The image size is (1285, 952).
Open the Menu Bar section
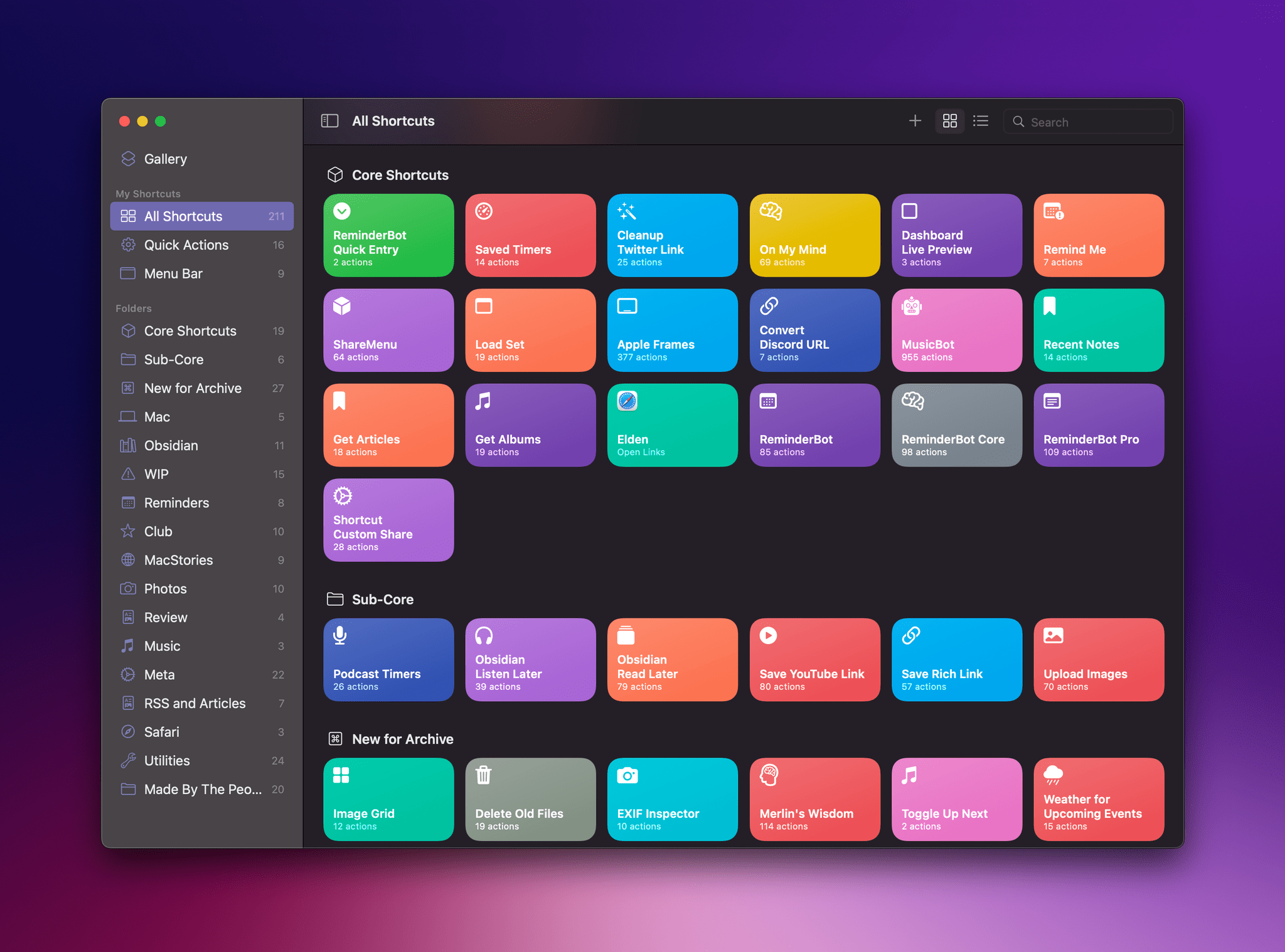[202, 273]
